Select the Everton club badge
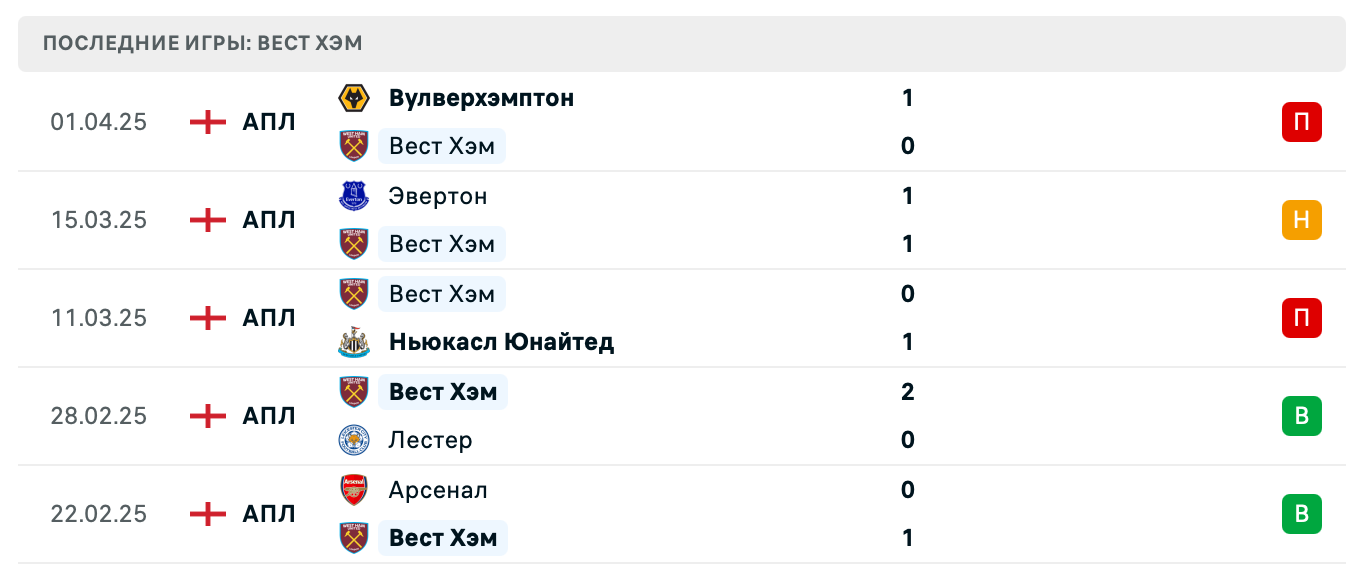The height and width of the screenshot is (578, 1364). 354,195
